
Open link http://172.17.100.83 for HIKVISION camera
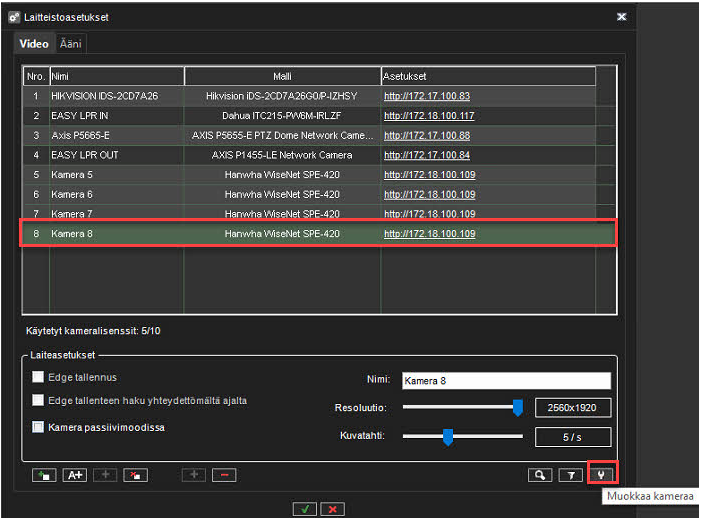pyautogui.click(x=427, y=96)
